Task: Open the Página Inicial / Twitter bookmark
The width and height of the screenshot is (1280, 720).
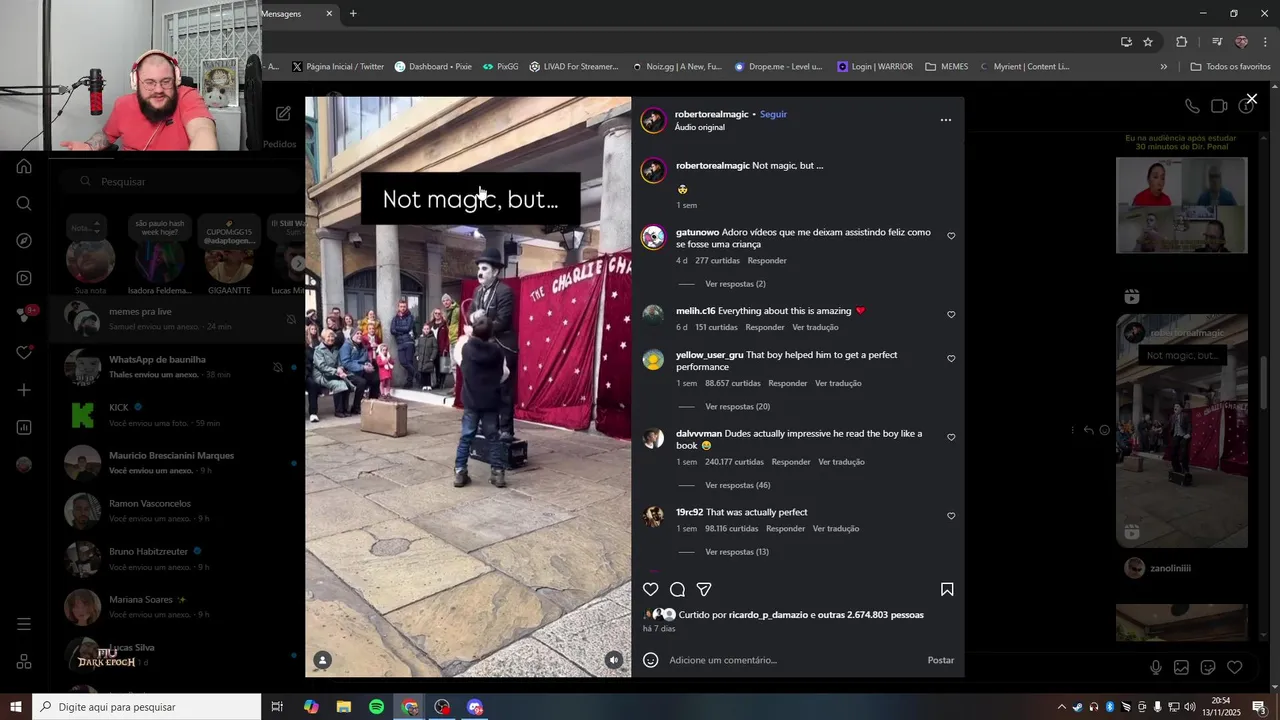Action: point(338,67)
